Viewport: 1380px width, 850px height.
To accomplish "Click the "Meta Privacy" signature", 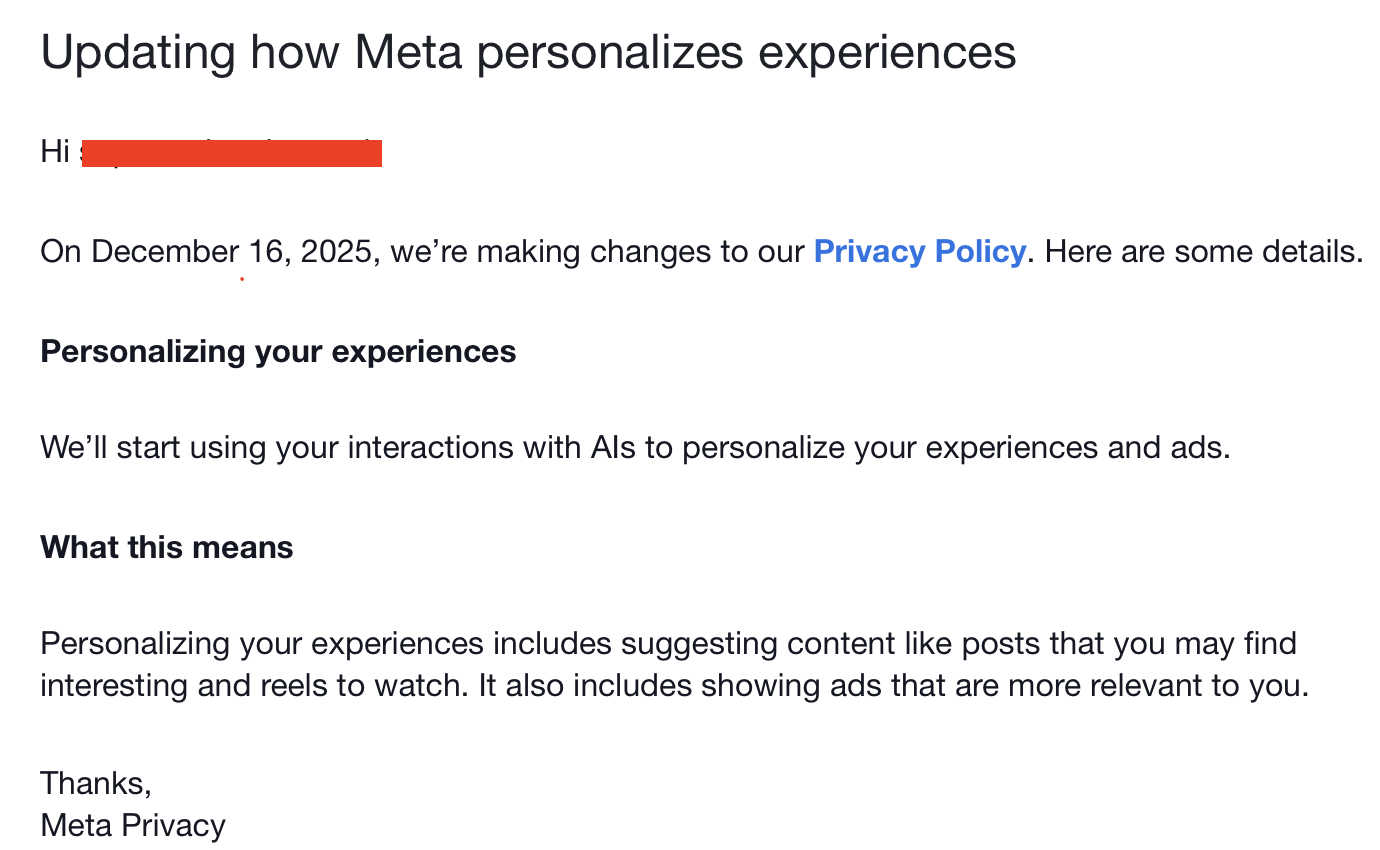I will [x=132, y=825].
